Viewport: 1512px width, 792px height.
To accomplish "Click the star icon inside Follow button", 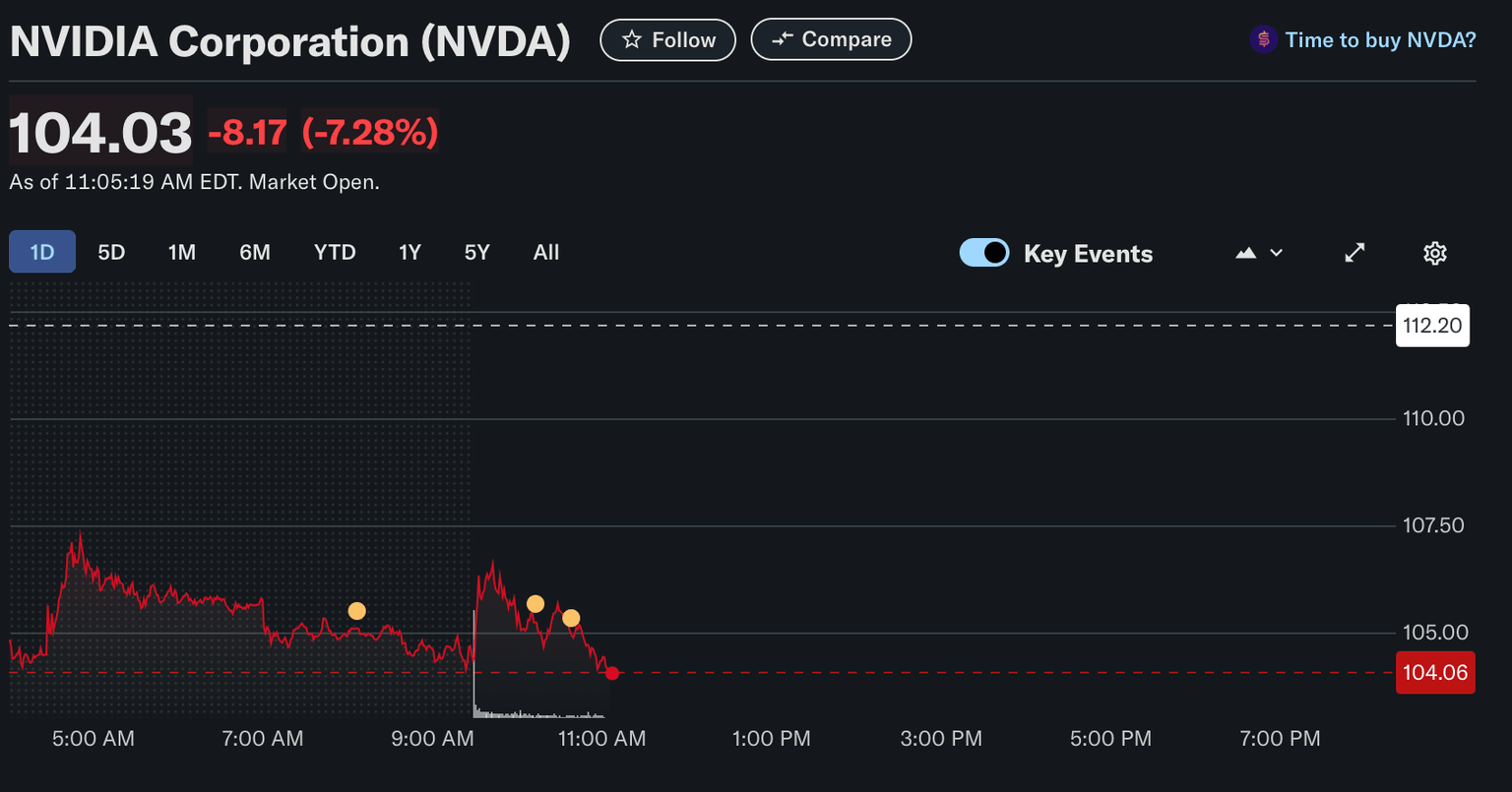I will pyautogui.click(x=630, y=39).
